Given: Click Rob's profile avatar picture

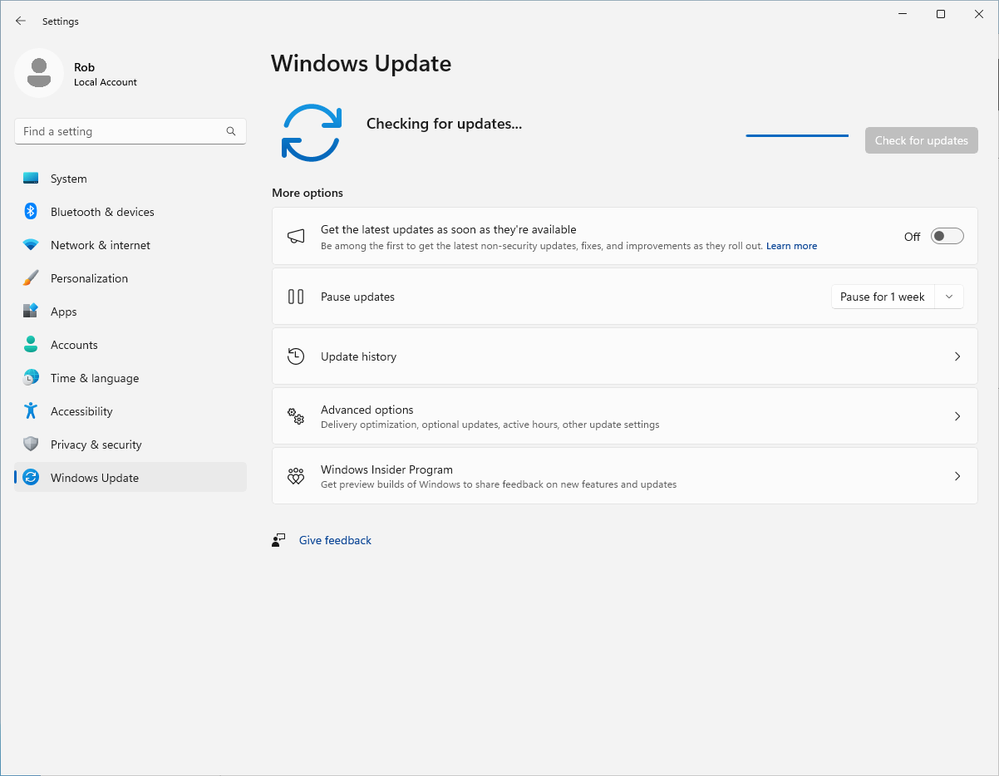Looking at the screenshot, I should [x=39, y=73].
